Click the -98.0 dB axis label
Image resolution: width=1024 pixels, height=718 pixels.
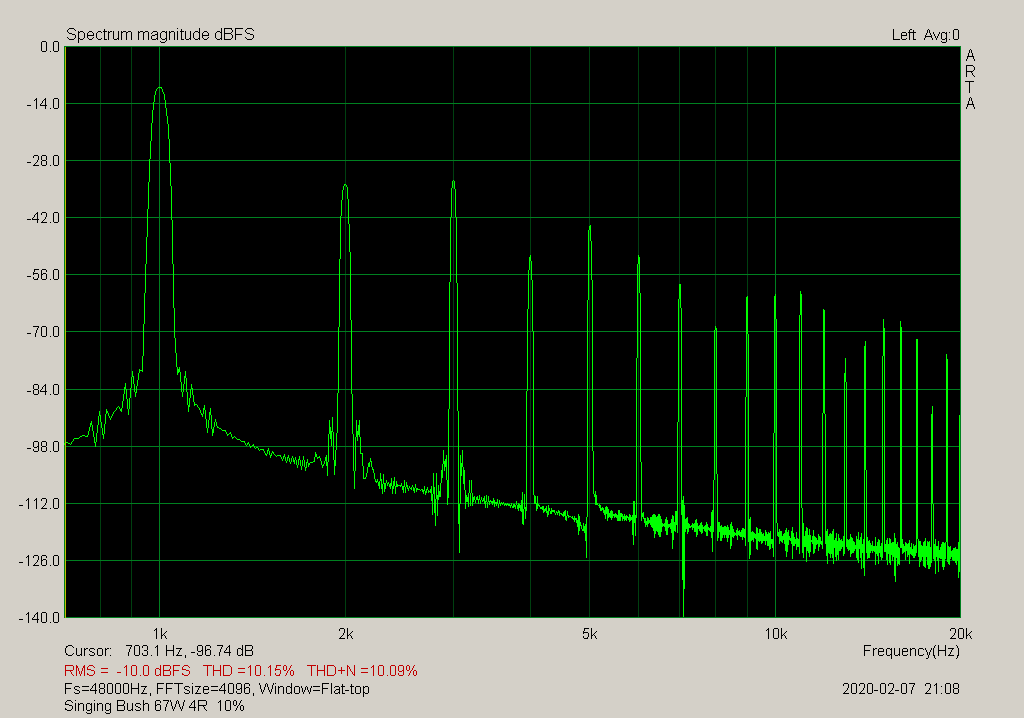[x=42, y=447]
